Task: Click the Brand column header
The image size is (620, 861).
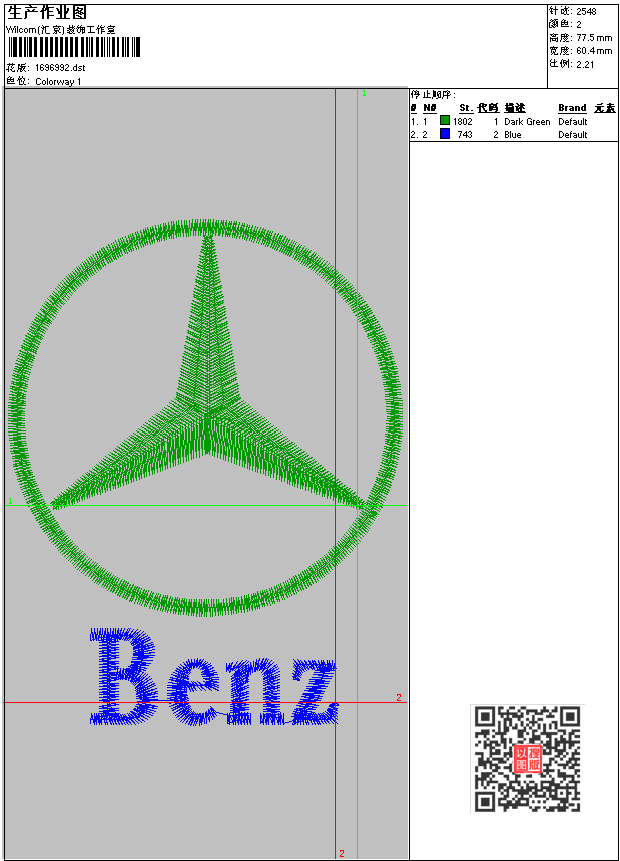Action: point(572,108)
